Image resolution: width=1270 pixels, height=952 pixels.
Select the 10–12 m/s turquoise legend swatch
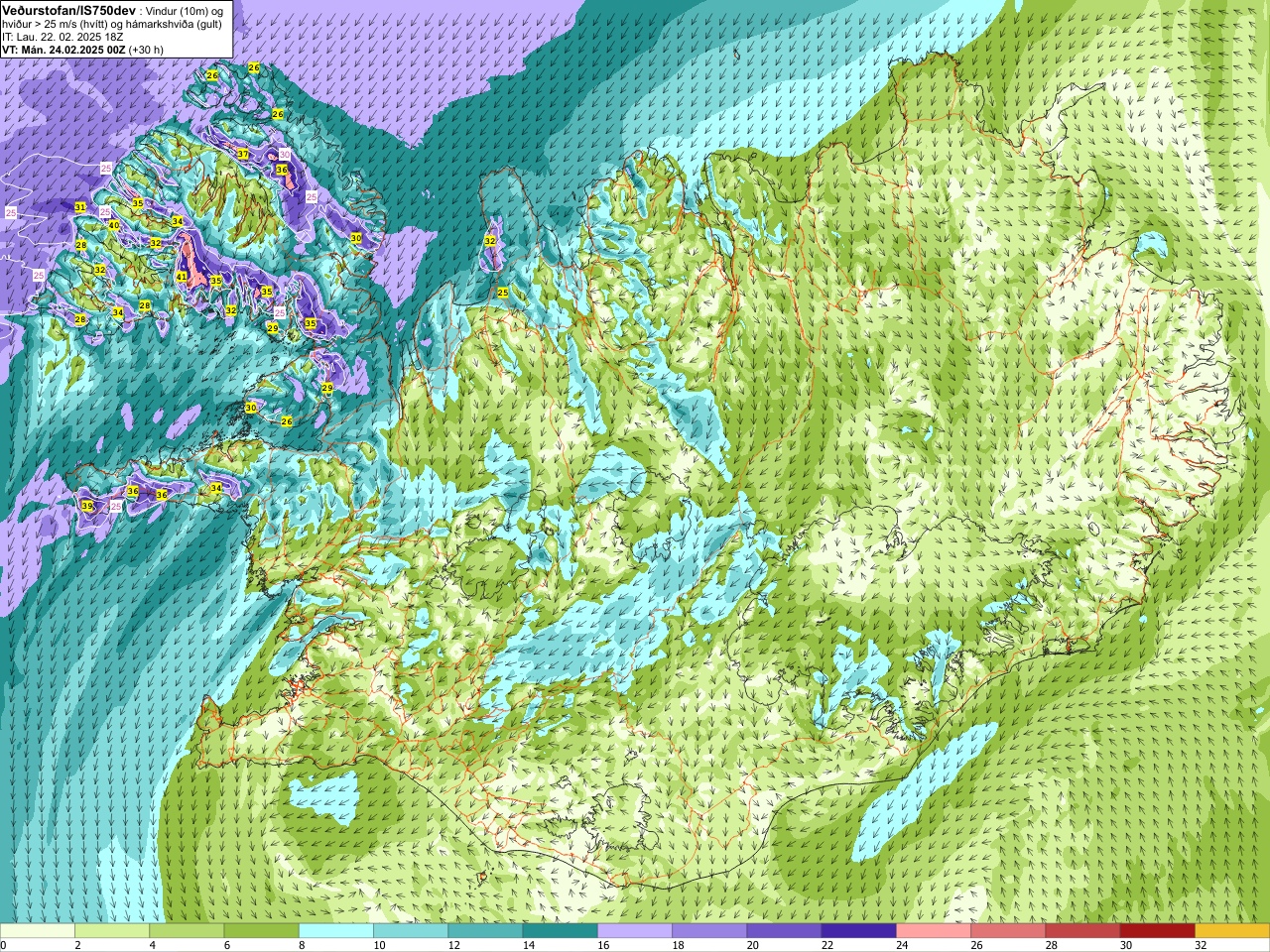click(411, 931)
